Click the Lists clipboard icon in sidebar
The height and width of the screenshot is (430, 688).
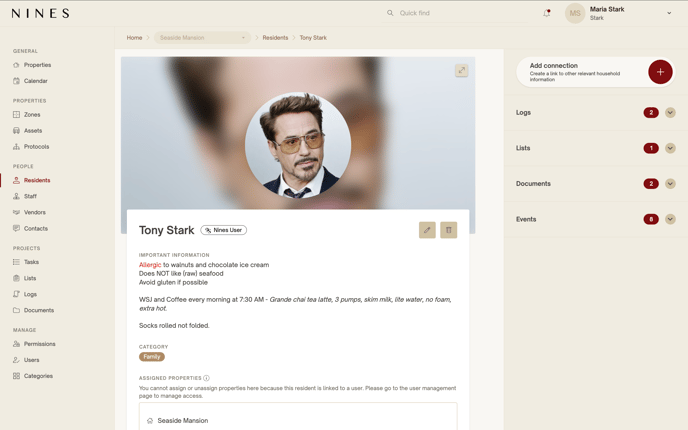16,278
